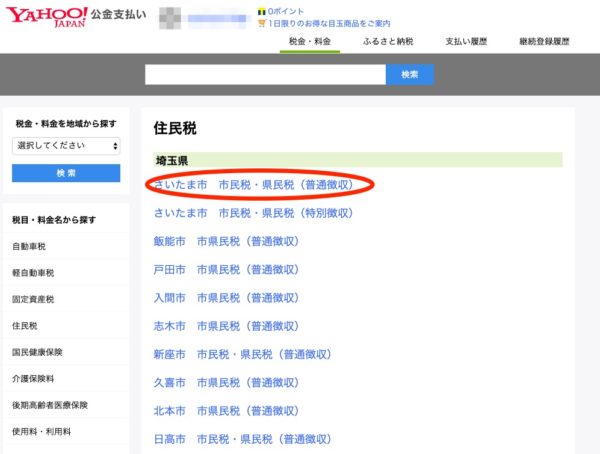Open 国民健康保険 in the sidebar
600x454 pixels.
point(39,352)
